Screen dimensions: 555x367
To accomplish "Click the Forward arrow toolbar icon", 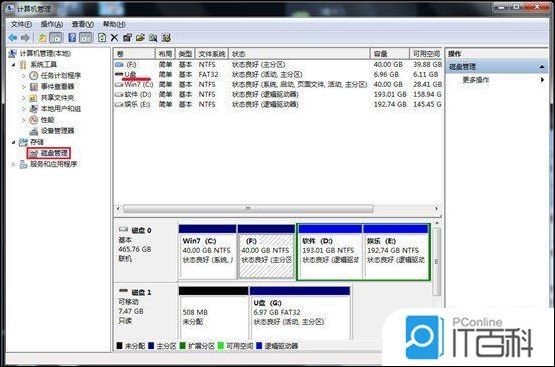I will click(x=25, y=38).
